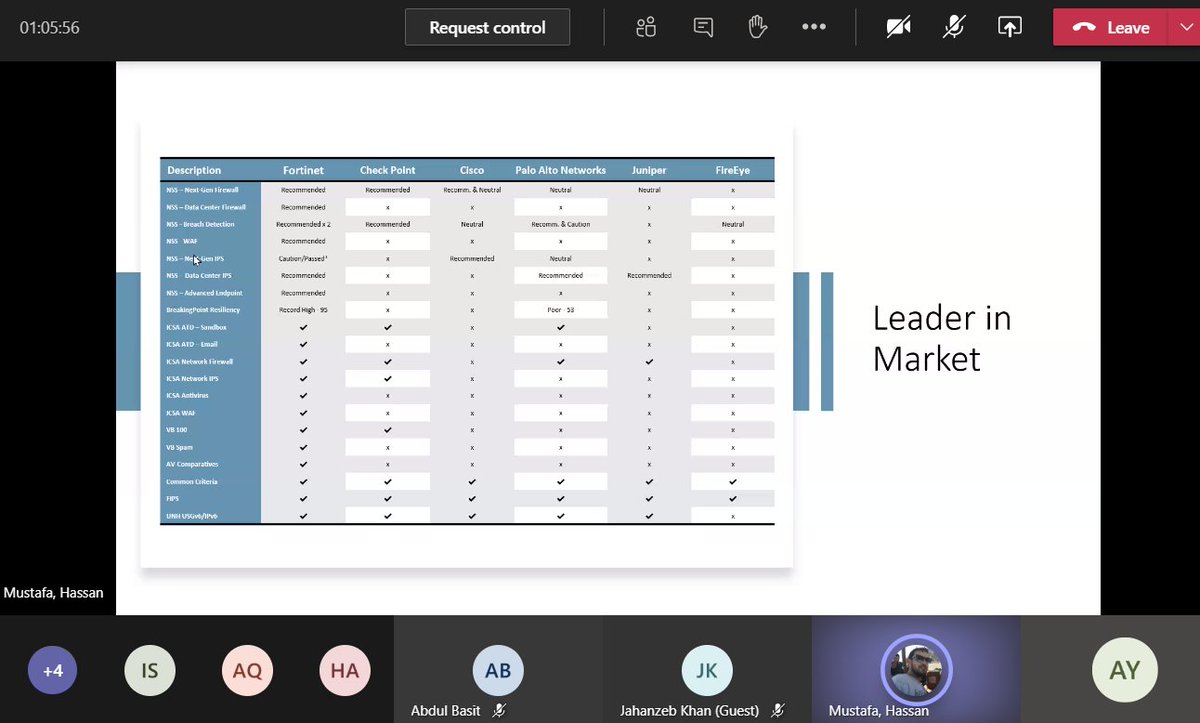Click the VB 100 row label

coord(177,430)
